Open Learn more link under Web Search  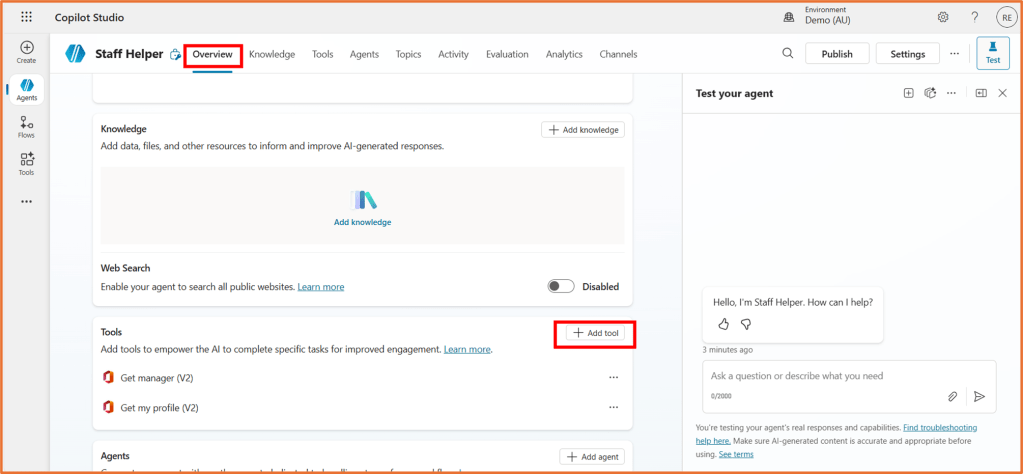(321, 287)
